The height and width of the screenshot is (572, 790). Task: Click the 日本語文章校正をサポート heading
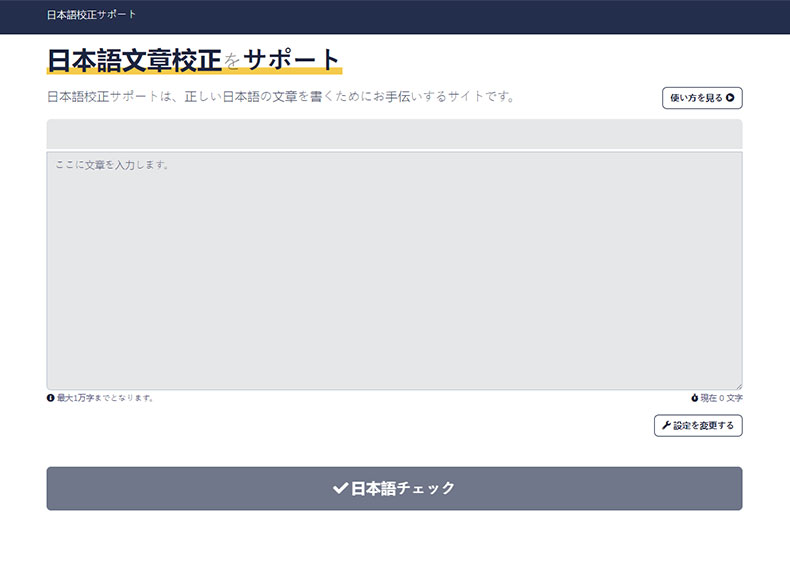pos(194,60)
